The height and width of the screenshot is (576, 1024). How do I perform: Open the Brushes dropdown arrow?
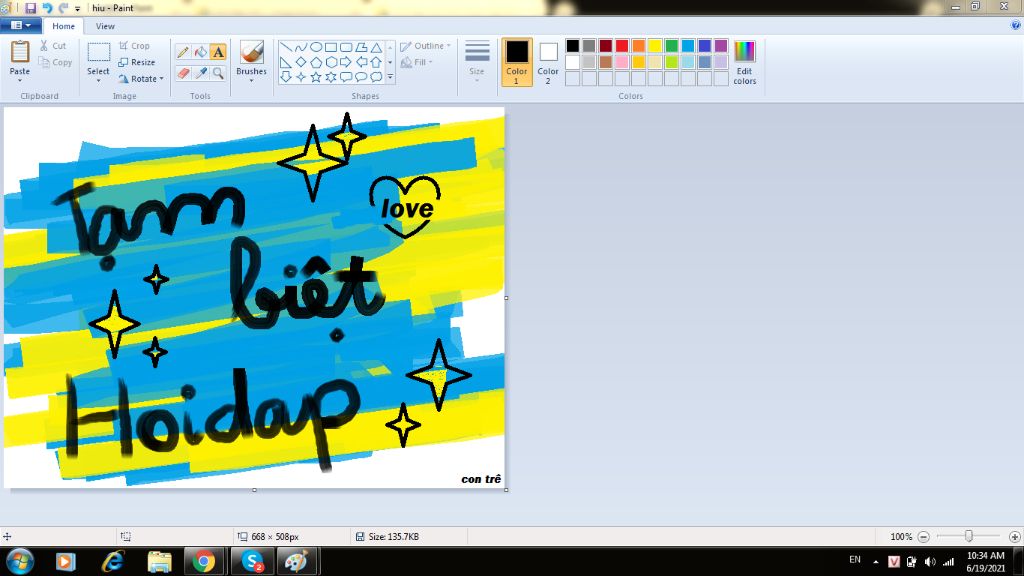coord(251,80)
